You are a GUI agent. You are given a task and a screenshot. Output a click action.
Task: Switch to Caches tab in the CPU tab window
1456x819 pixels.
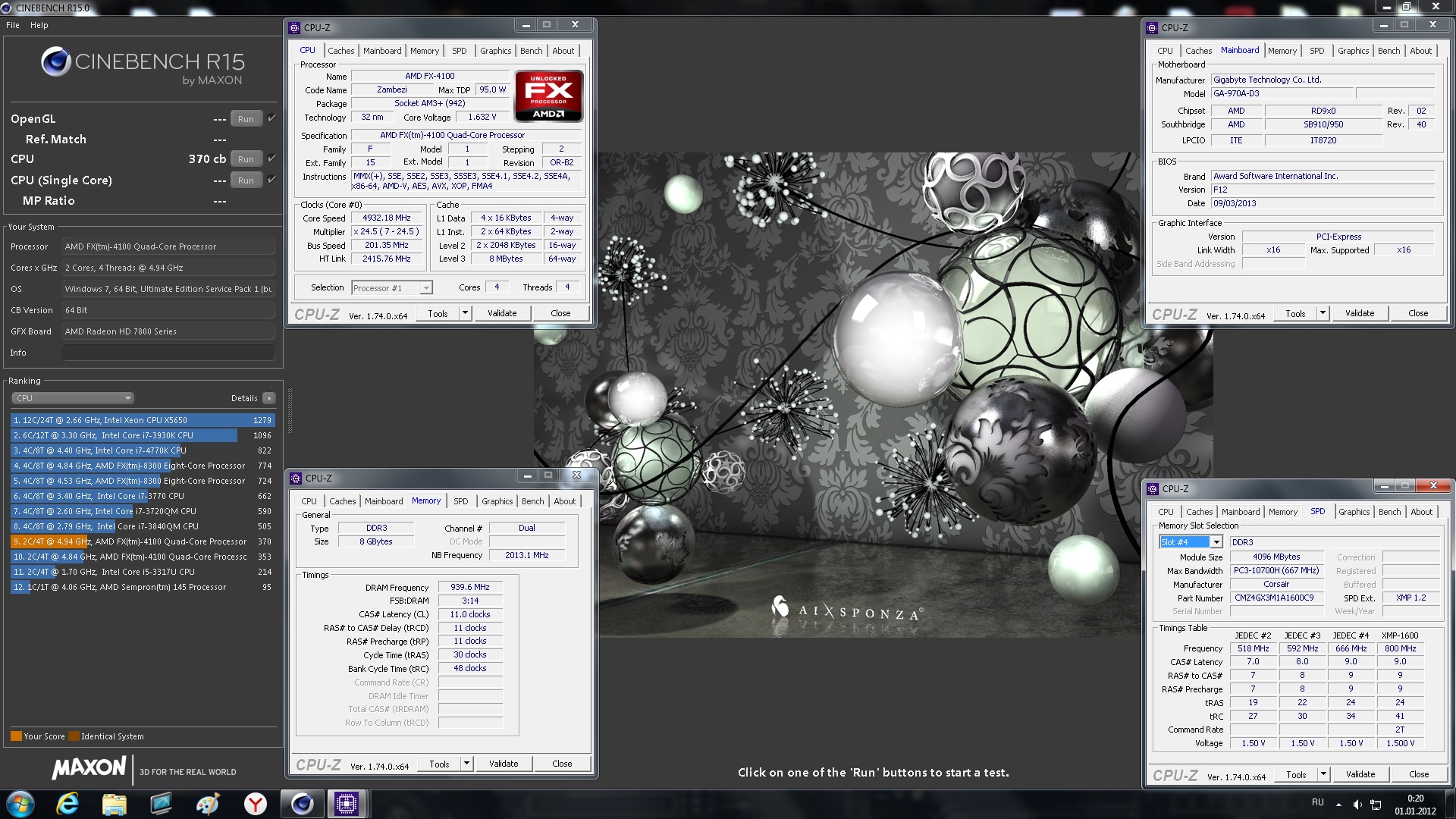340,51
